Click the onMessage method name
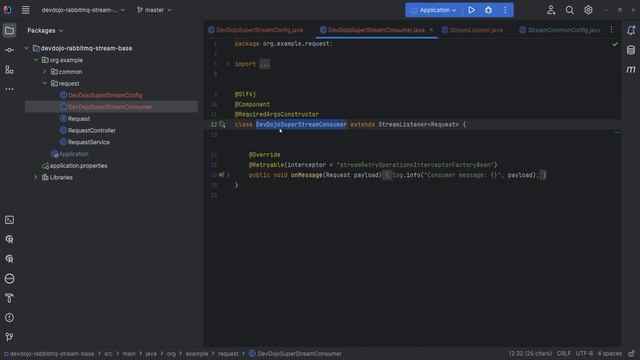Viewport: 640px width, 360px height. tap(307, 175)
